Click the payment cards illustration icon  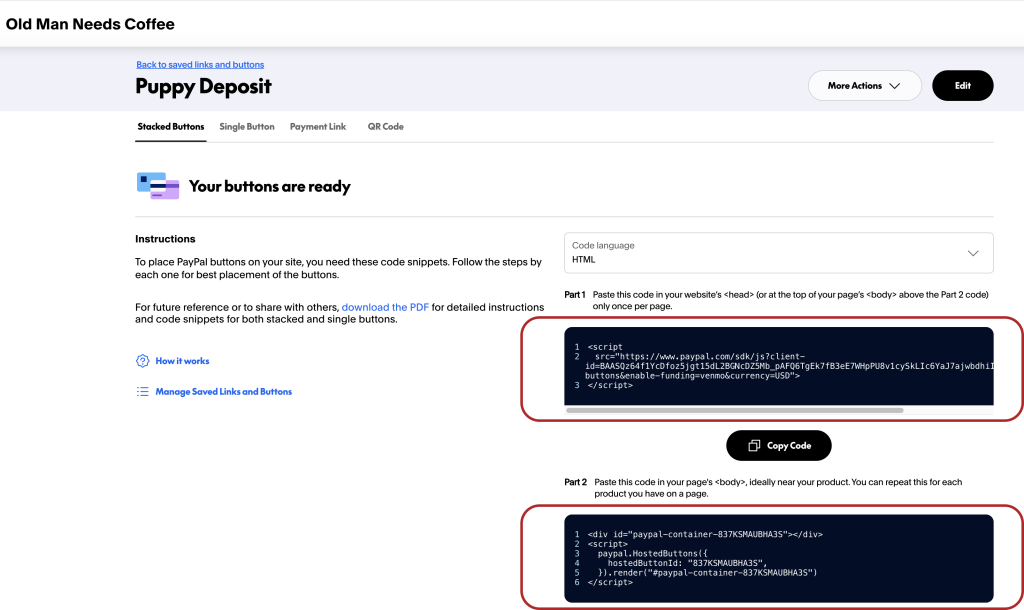tap(157, 186)
